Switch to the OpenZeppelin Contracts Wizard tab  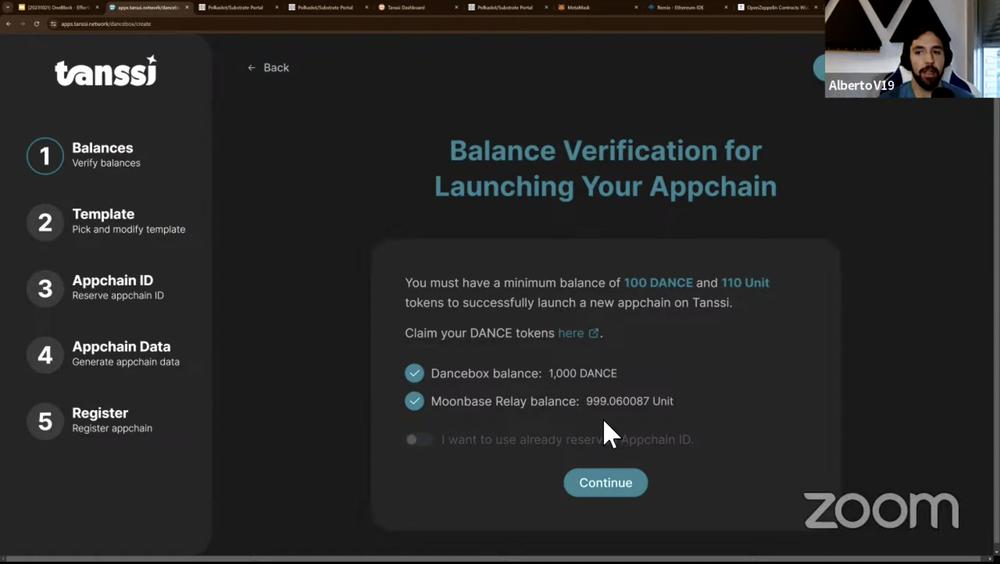[777, 8]
